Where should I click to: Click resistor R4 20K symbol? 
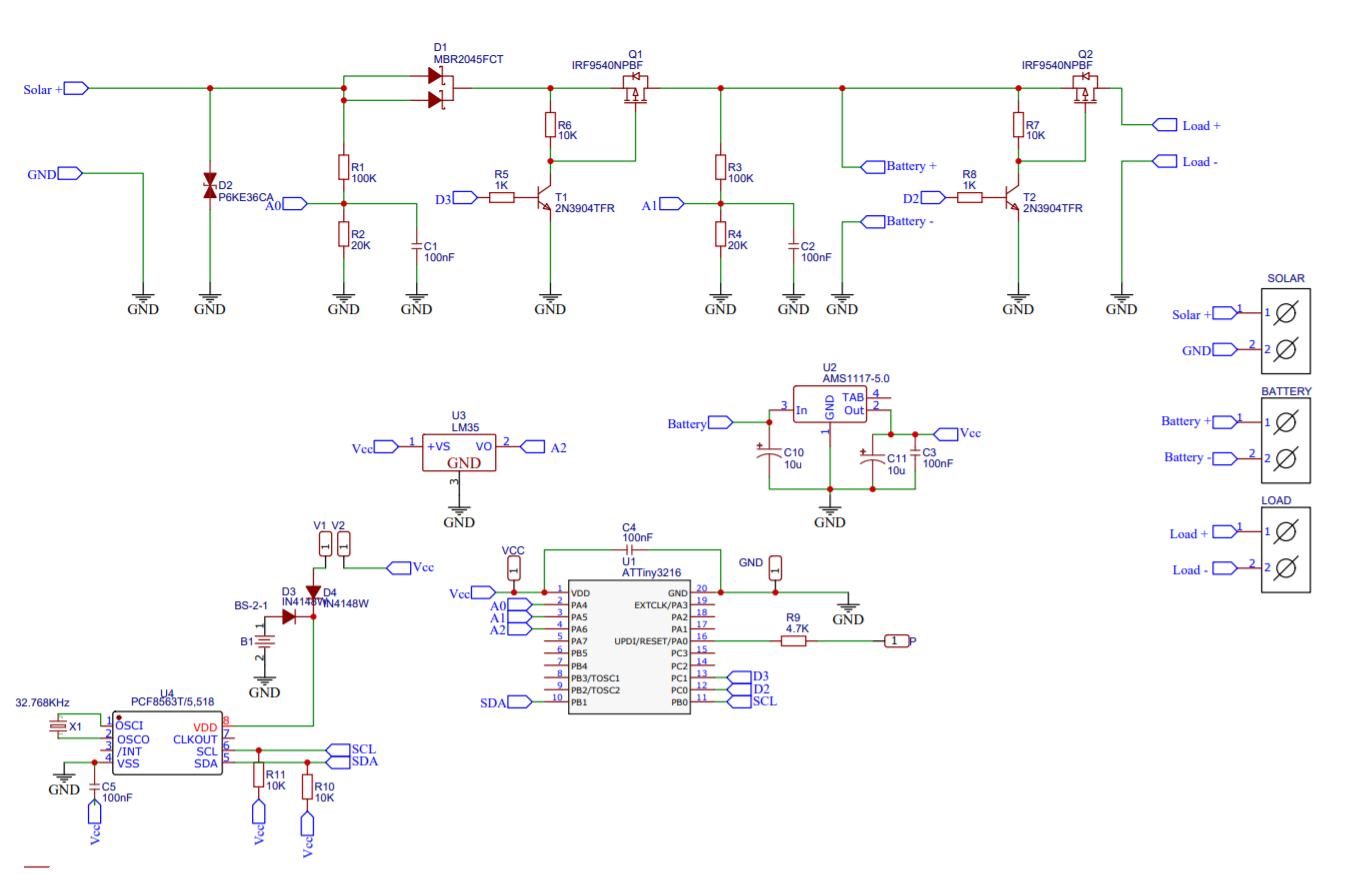[x=720, y=234]
